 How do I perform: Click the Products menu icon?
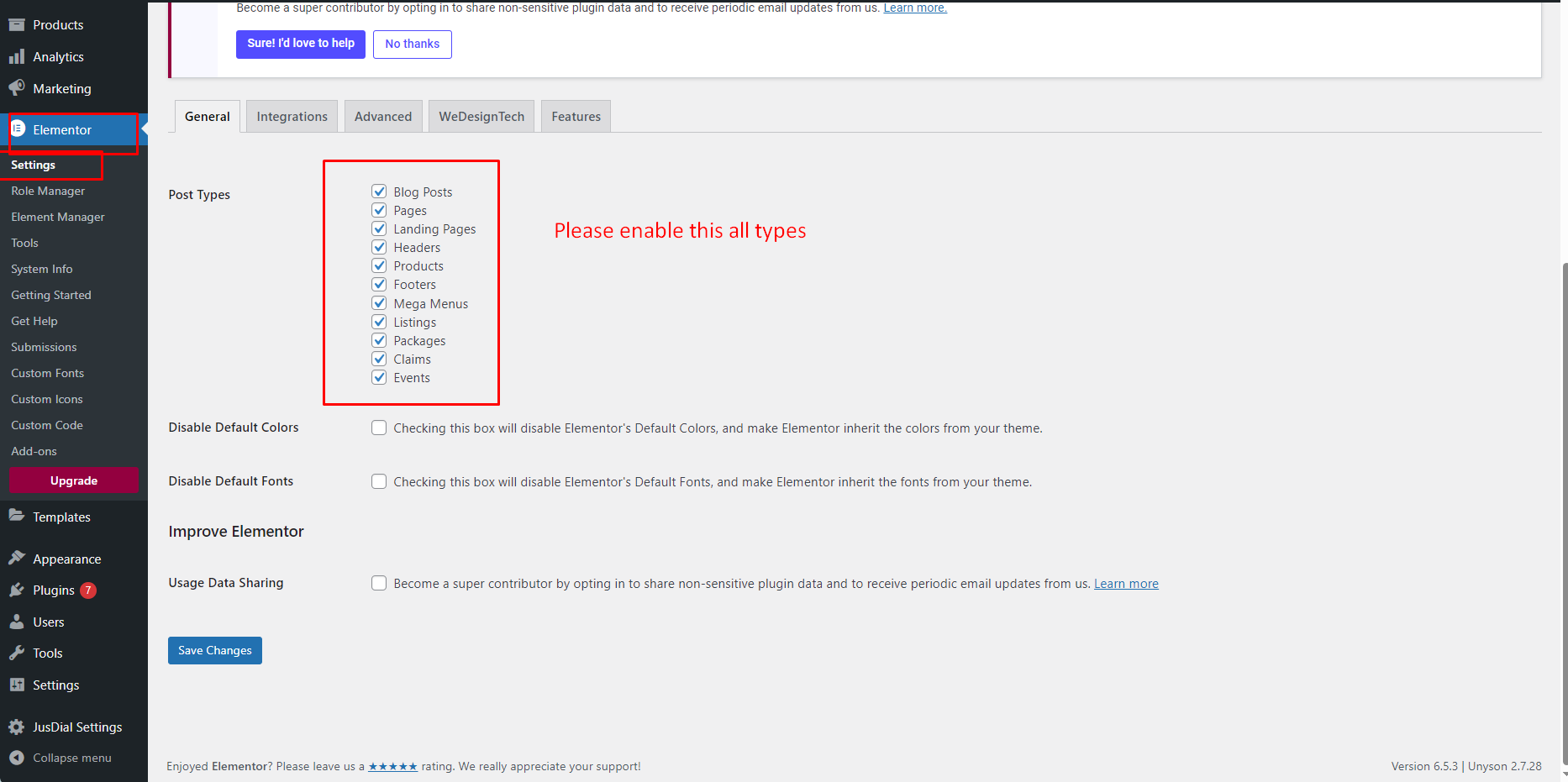(17, 24)
